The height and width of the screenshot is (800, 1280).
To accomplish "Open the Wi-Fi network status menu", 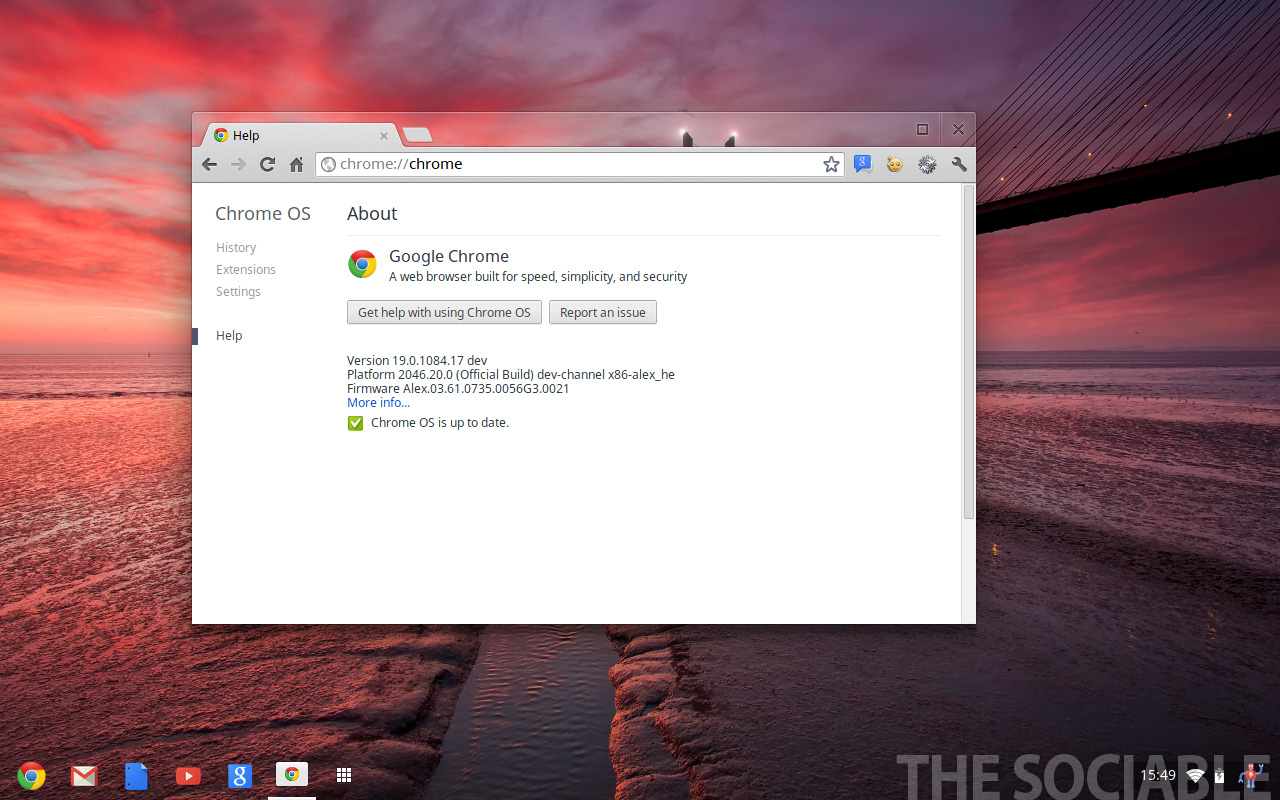I will click(x=1195, y=776).
